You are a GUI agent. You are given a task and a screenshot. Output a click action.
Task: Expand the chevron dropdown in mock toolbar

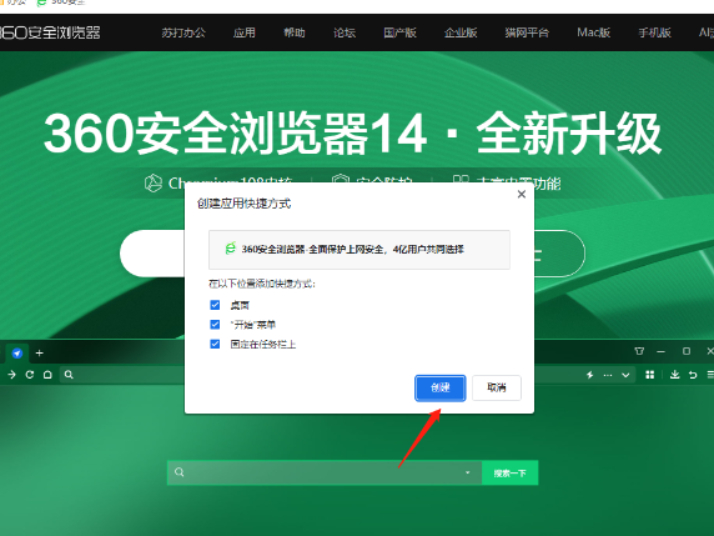pos(626,375)
